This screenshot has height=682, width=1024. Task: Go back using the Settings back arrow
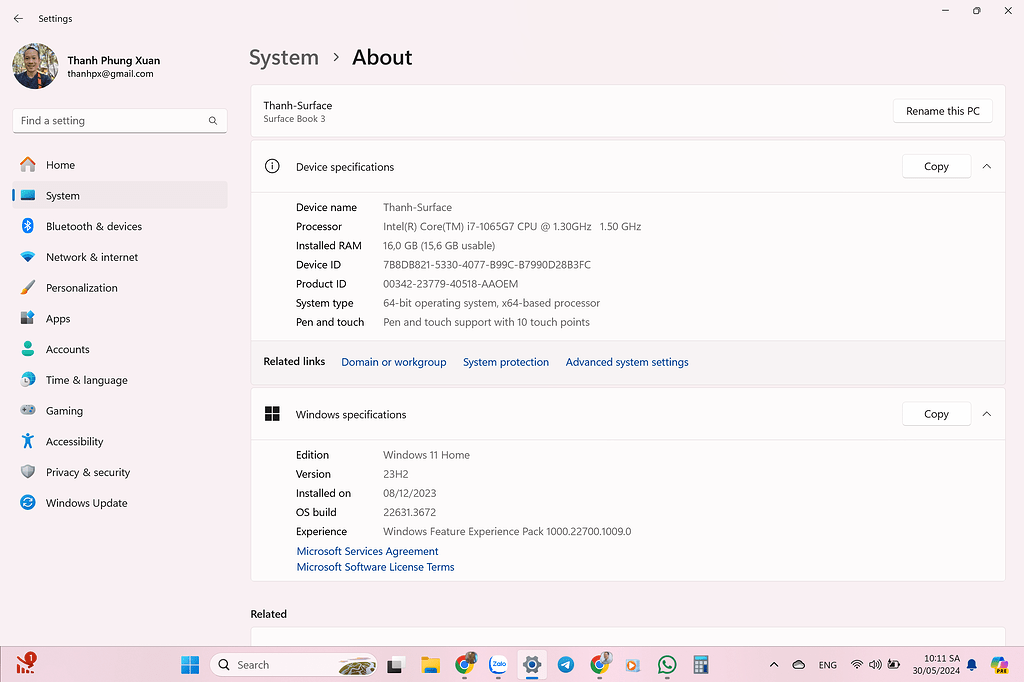(18, 18)
